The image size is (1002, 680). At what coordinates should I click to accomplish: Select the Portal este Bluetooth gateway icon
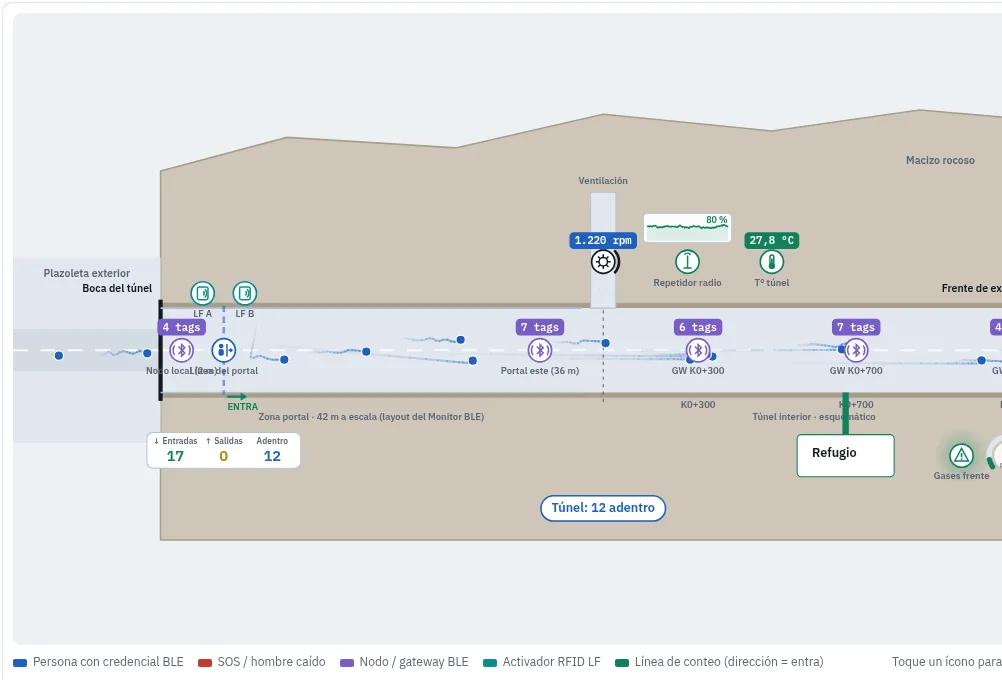[x=540, y=350]
